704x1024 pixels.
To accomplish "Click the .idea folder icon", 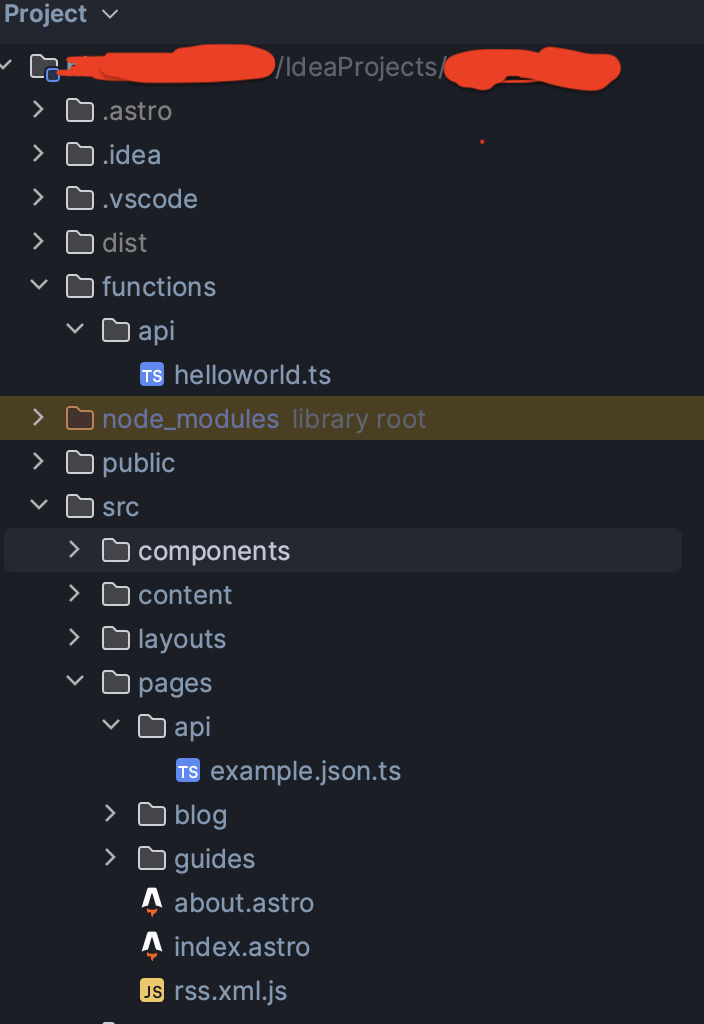I will 80,155.
